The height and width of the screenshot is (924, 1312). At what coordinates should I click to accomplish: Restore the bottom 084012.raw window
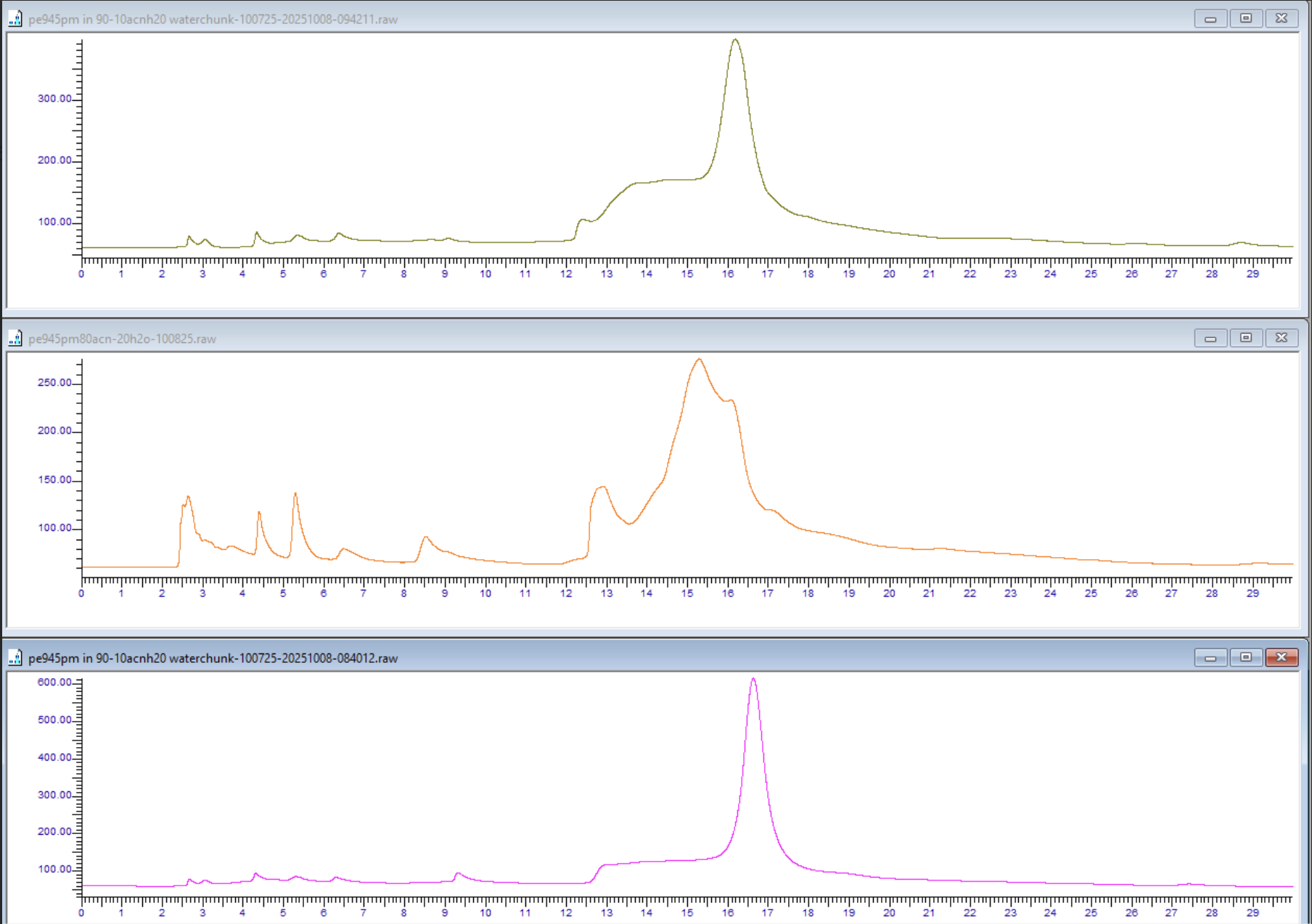1246,657
